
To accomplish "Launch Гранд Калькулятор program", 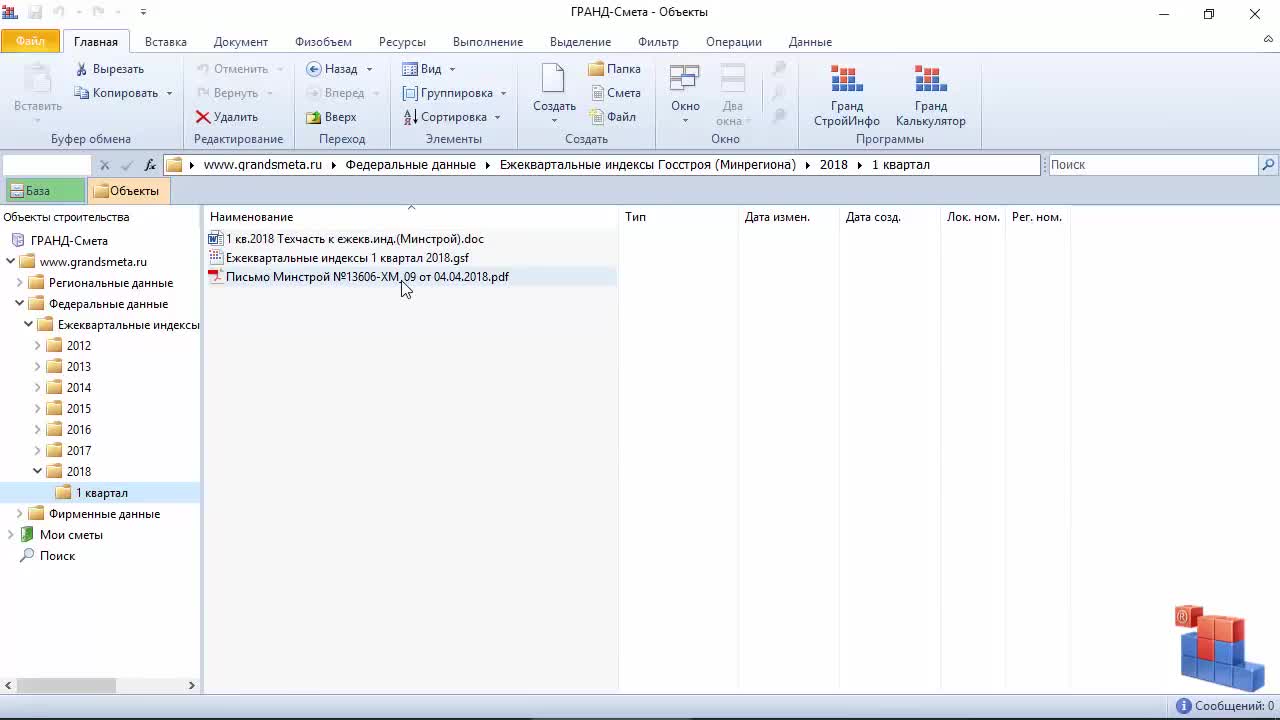I will 931,95.
